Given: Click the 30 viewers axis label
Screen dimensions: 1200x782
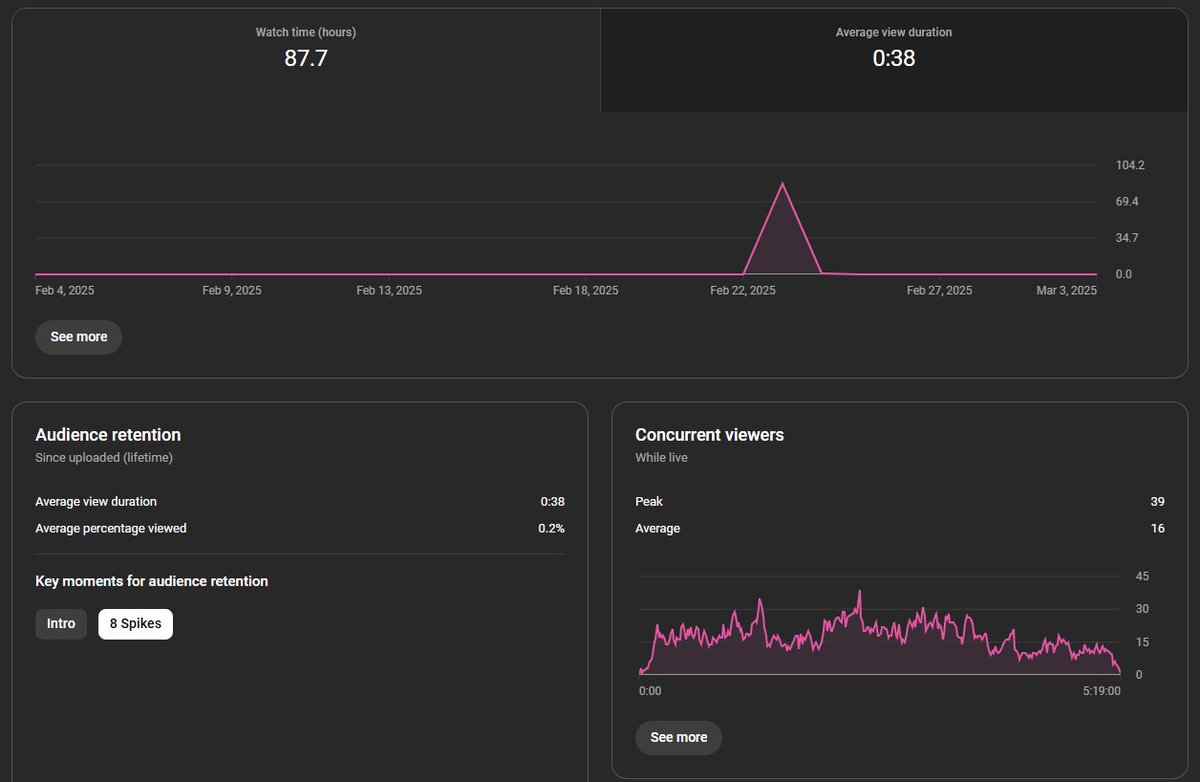Looking at the screenshot, I should [x=1142, y=609].
